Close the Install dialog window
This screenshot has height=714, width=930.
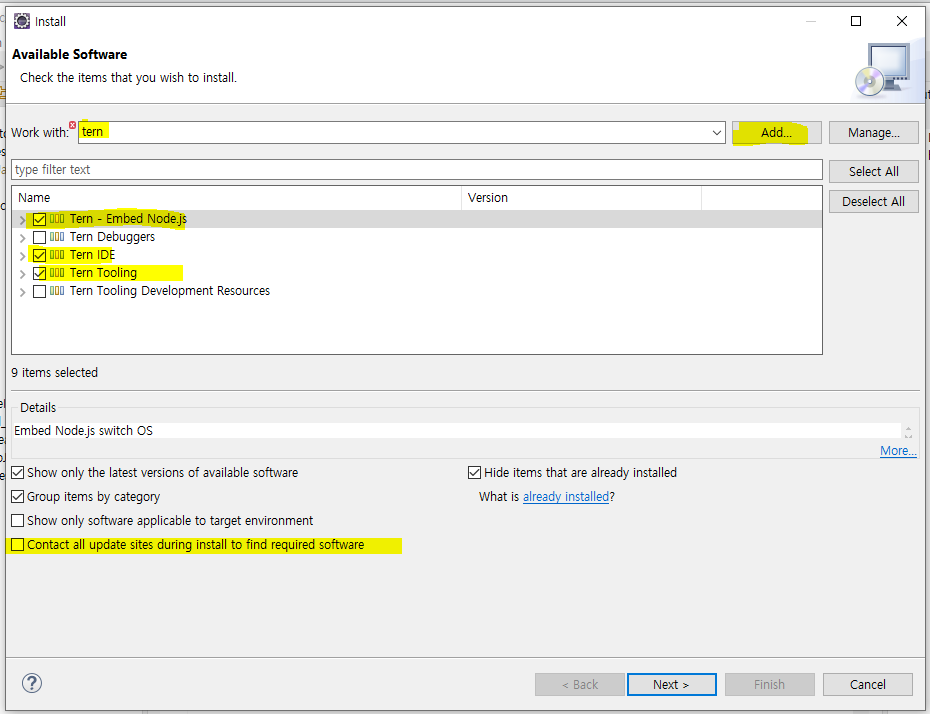click(x=902, y=21)
